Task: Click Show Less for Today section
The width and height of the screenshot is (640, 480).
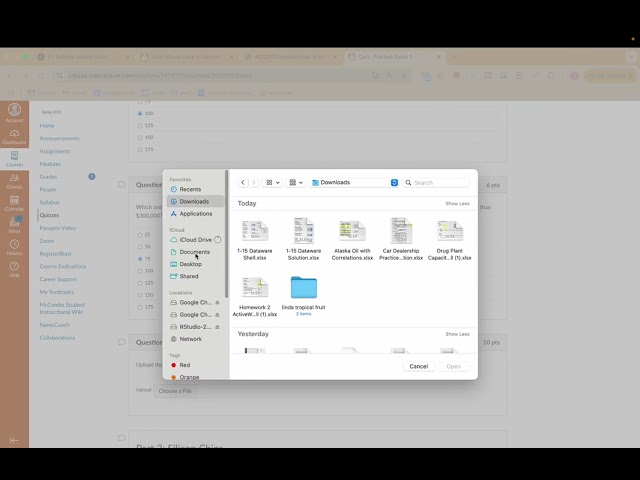Action: pos(457,203)
